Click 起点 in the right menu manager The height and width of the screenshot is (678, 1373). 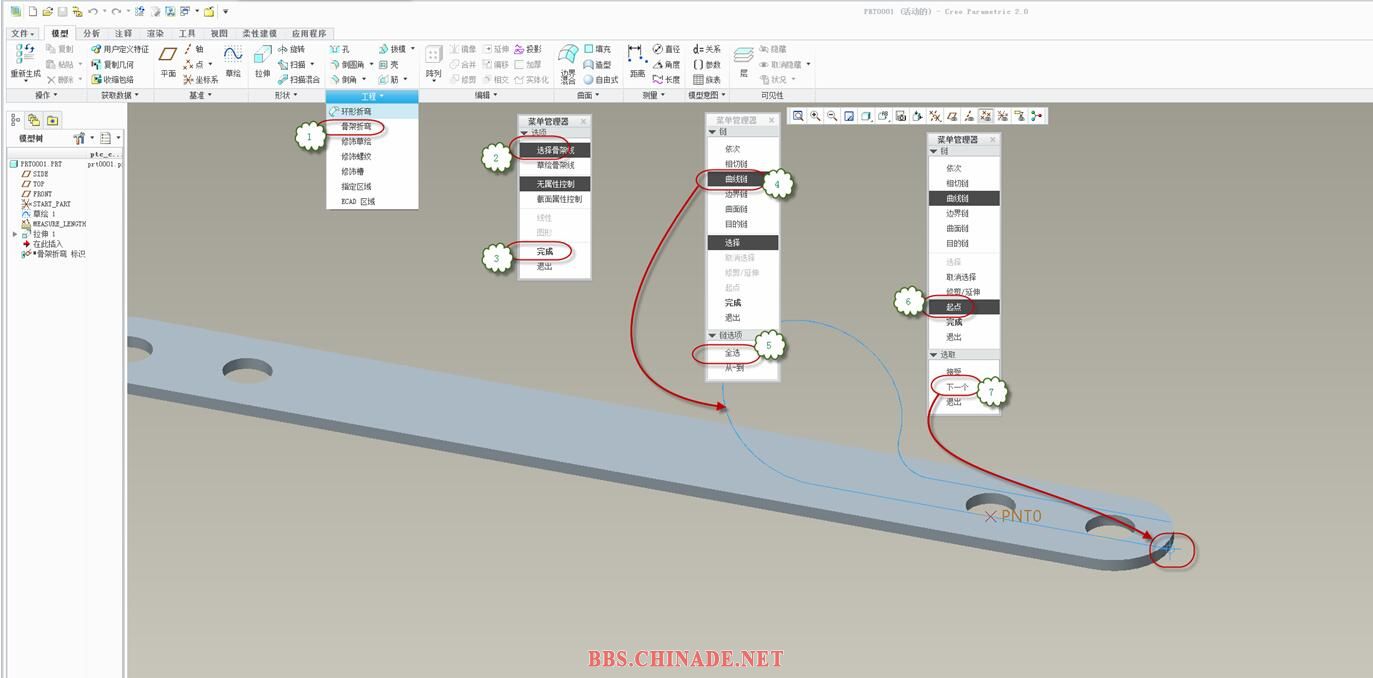pyautogui.click(x=954, y=307)
